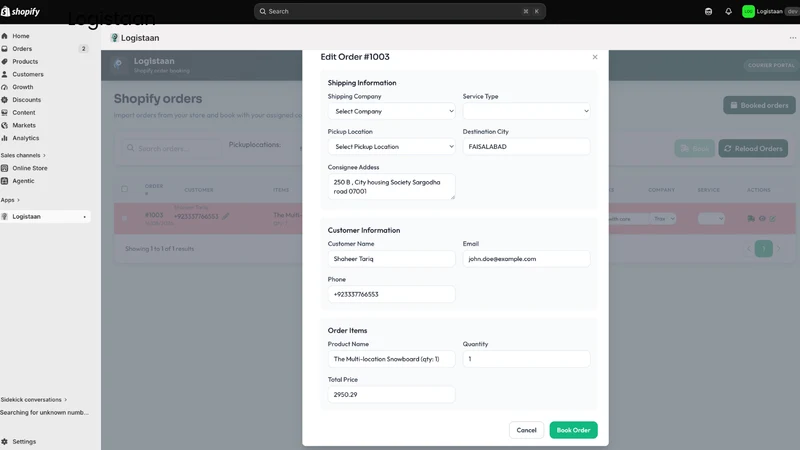Image resolution: width=800 pixels, height=450 pixels.
Task: Click the Shopify logo
Action: (x=20, y=11)
